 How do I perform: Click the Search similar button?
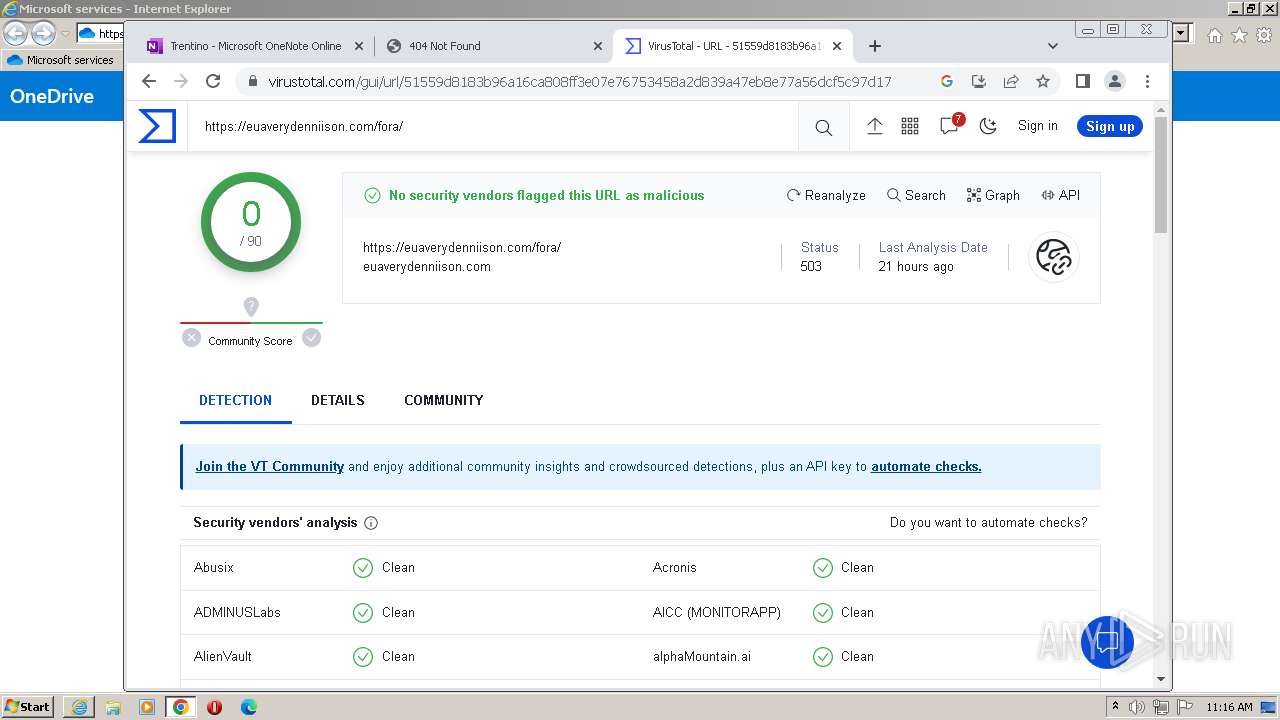pyautogui.click(x=916, y=195)
